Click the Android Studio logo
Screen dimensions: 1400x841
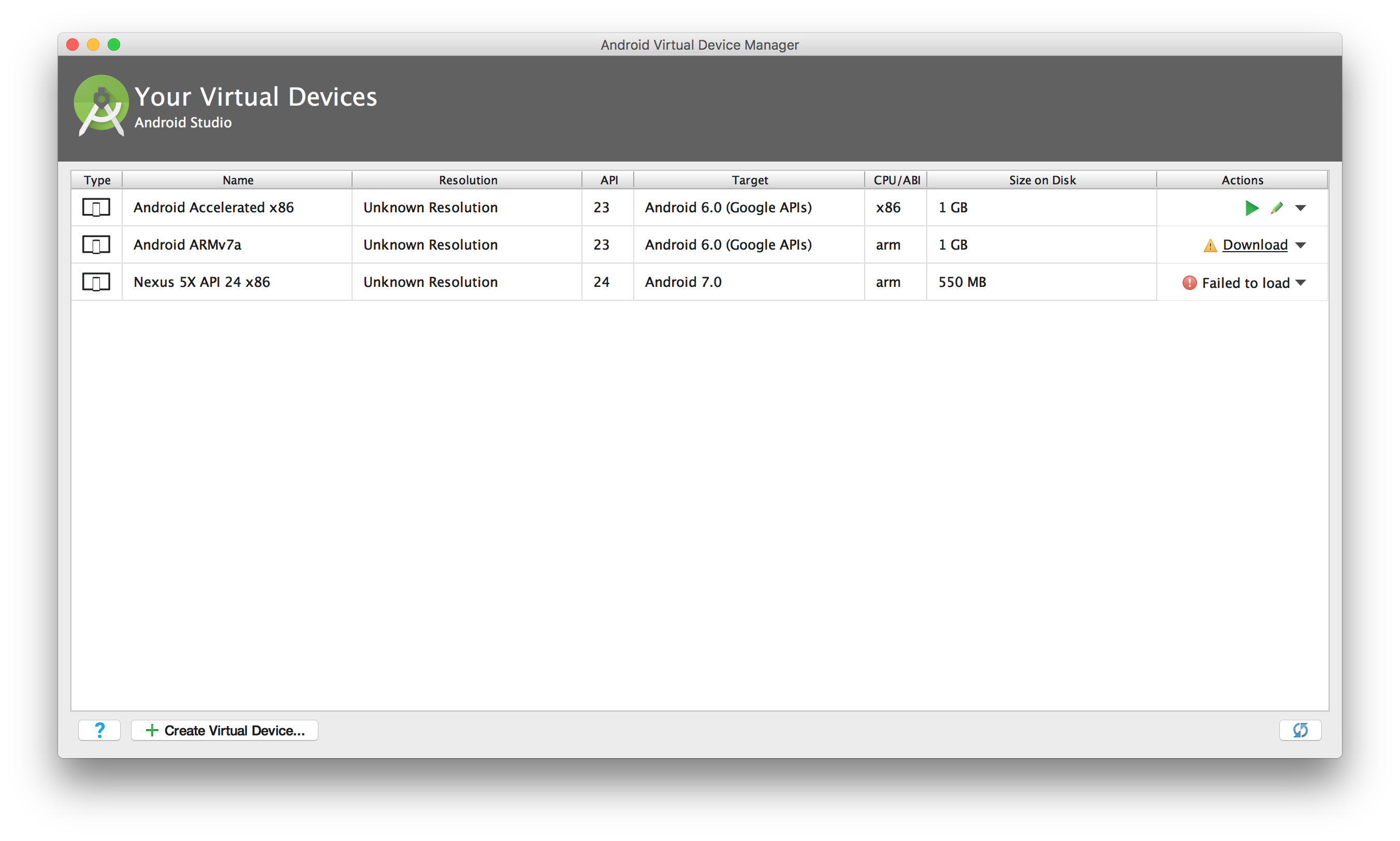click(x=101, y=106)
